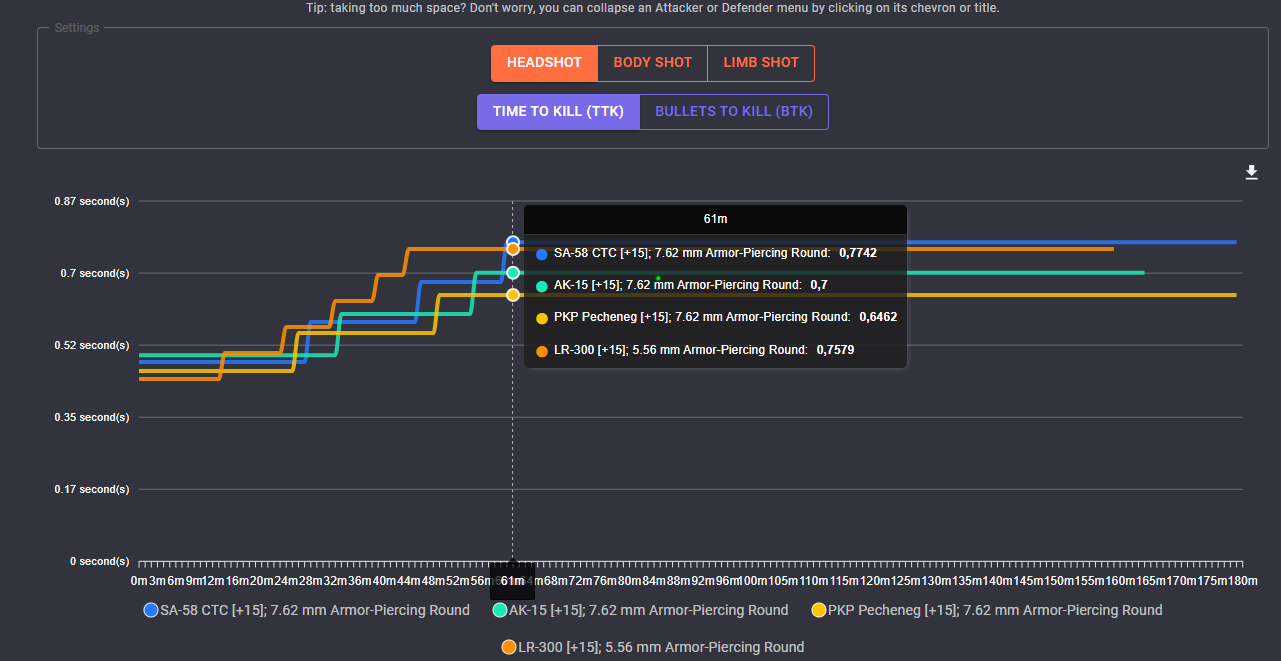The image size is (1281, 661).
Task: Click the 0.87 second(s) y-axis label
Action: tap(91, 201)
